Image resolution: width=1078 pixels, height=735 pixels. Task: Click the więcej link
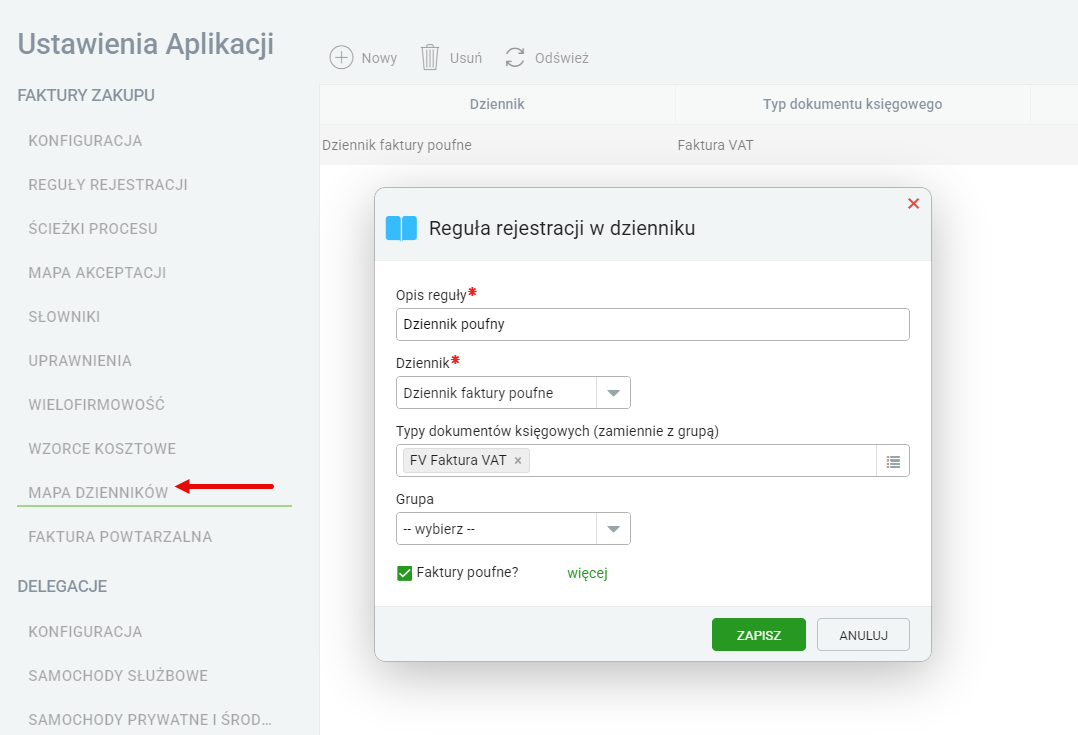[587, 573]
